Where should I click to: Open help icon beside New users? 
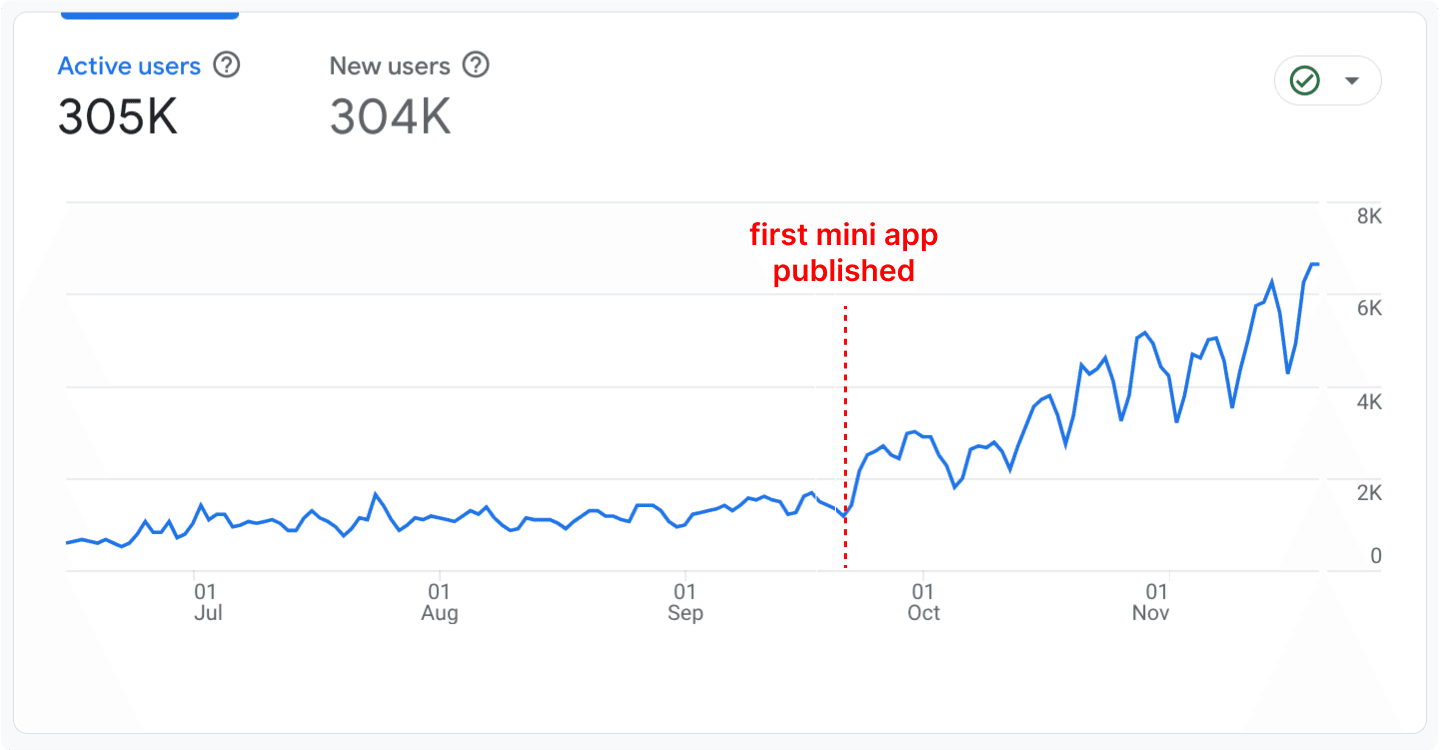click(477, 66)
